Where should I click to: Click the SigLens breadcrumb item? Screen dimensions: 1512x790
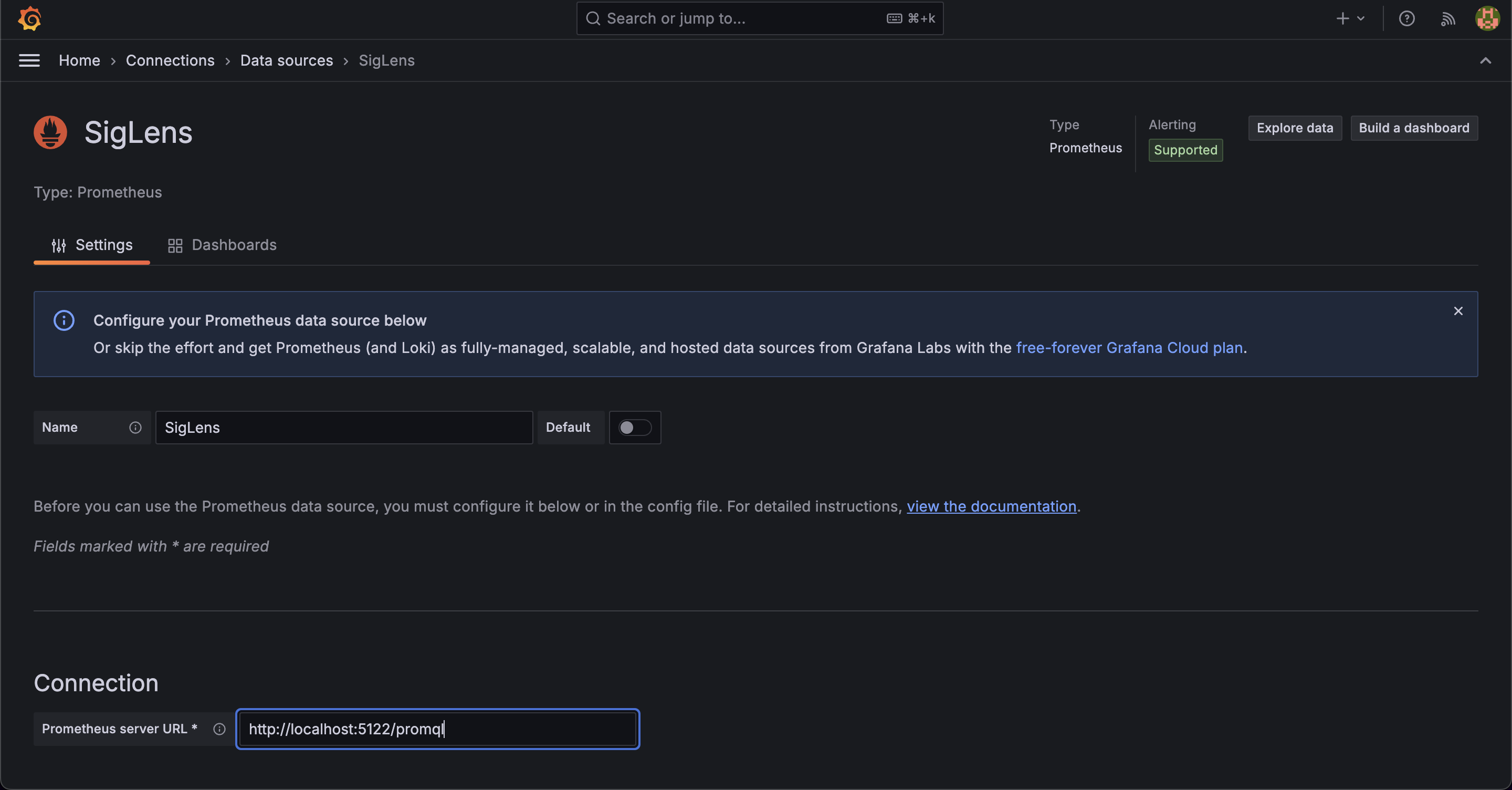386,60
